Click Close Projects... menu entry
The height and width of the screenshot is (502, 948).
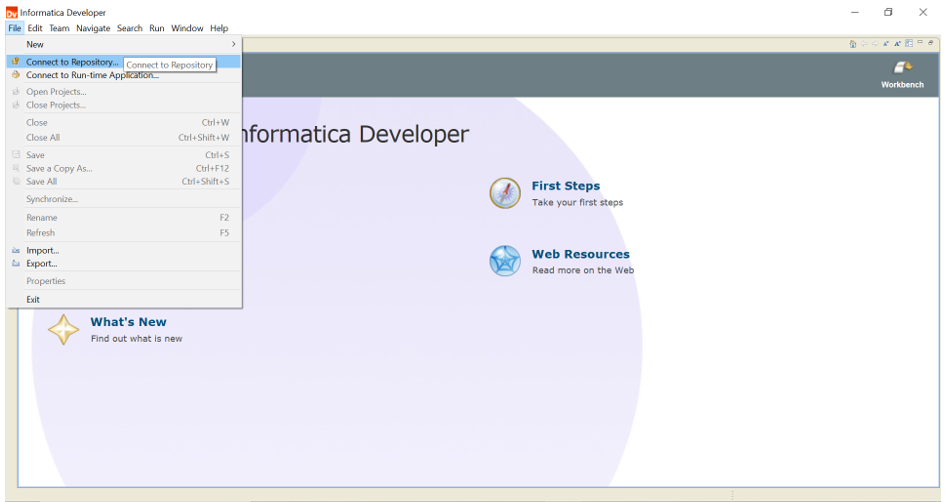point(123,105)
